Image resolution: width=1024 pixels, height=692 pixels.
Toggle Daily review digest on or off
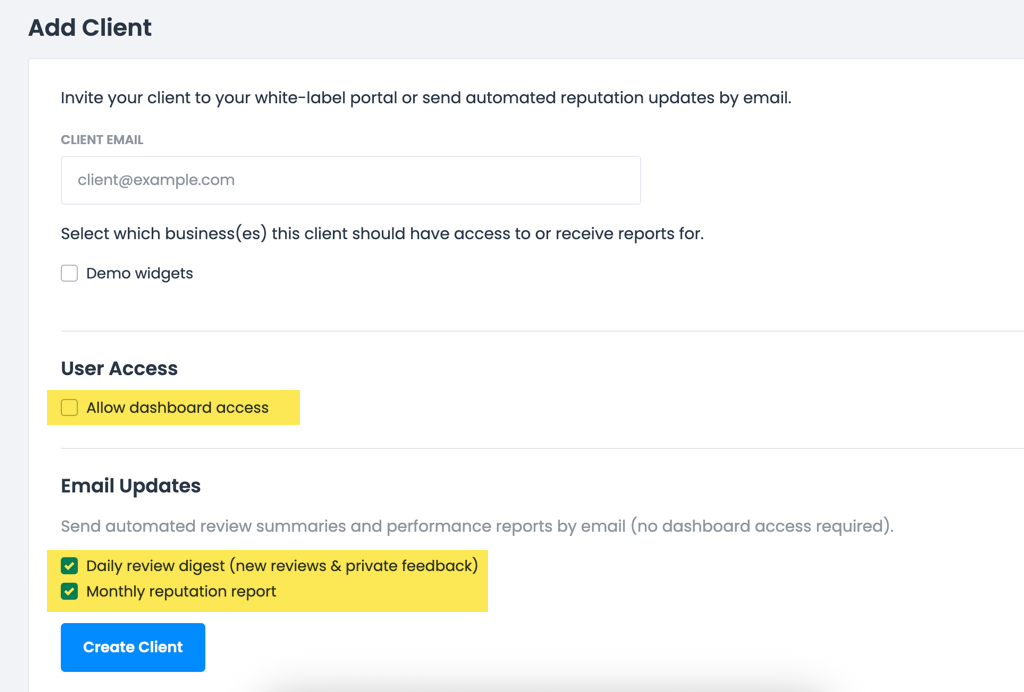tap(69, 565)
